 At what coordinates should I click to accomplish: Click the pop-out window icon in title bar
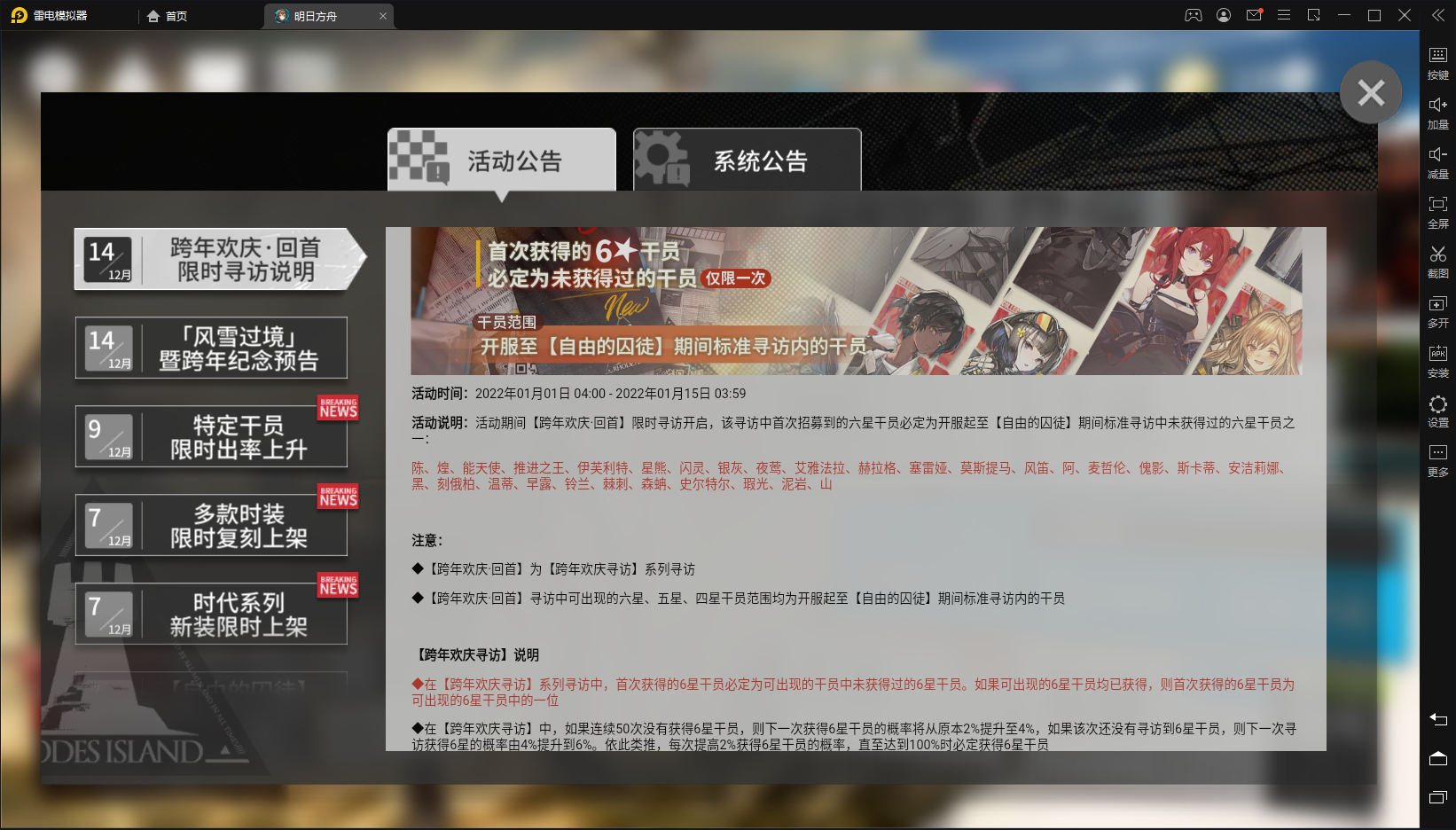(x=1314, y=15)
